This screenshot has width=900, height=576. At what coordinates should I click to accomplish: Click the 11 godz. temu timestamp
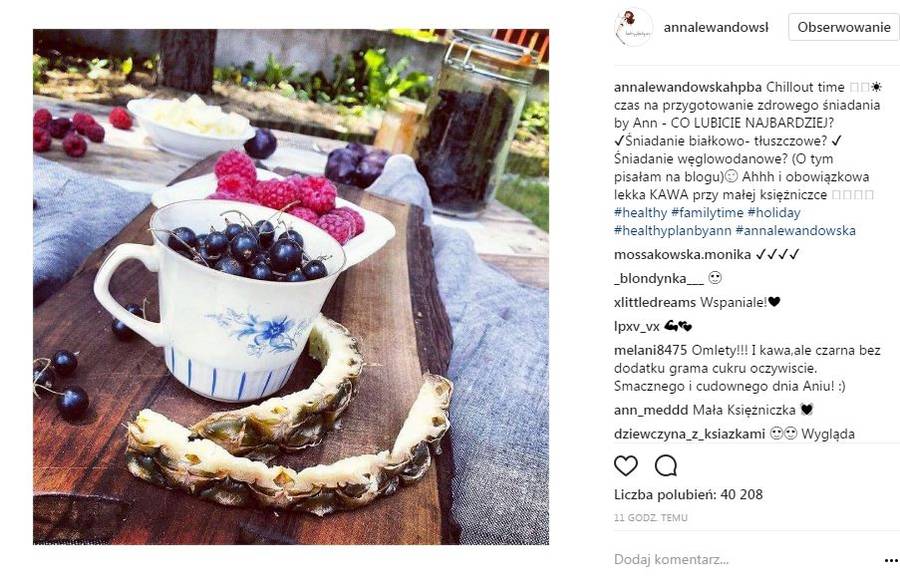tap(650, 517)
